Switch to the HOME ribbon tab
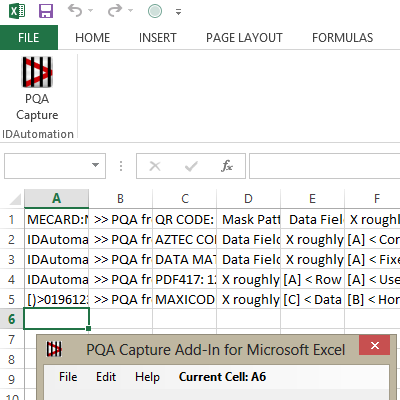400x400 pixels. (92, 38)
